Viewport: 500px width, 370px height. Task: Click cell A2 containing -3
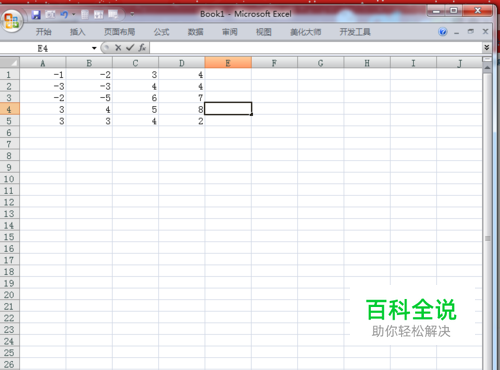[43, 86]
